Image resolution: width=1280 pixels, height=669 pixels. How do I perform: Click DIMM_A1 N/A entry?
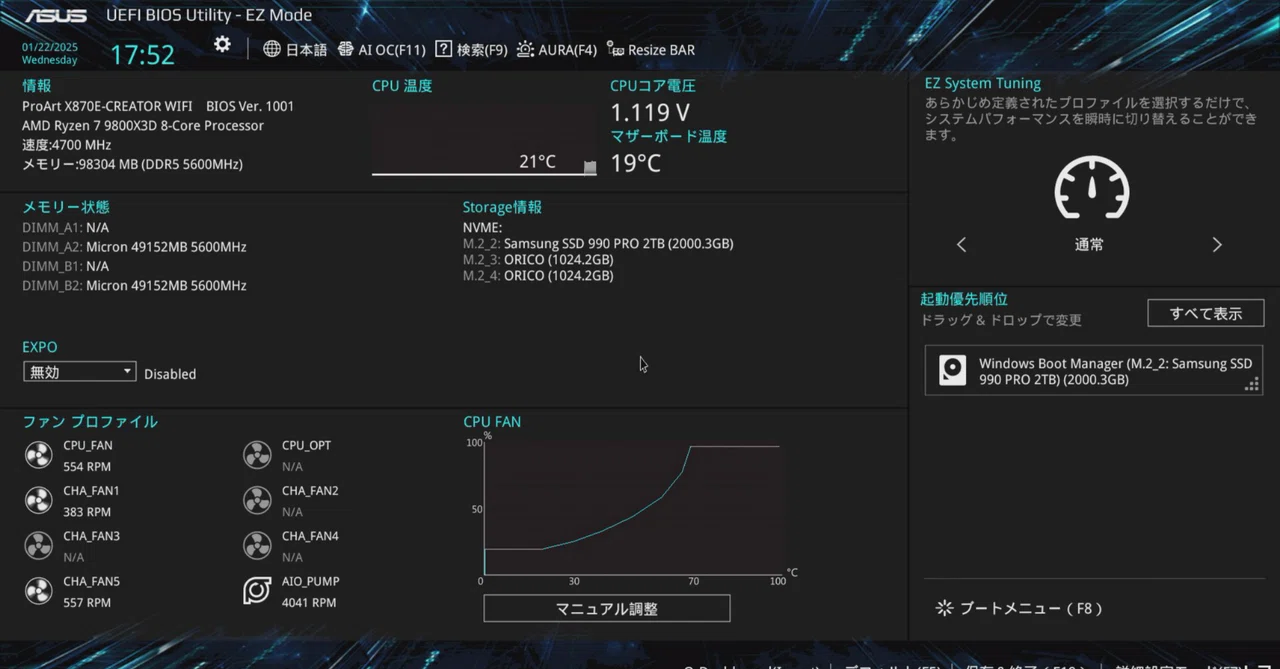tap(65, 228)
